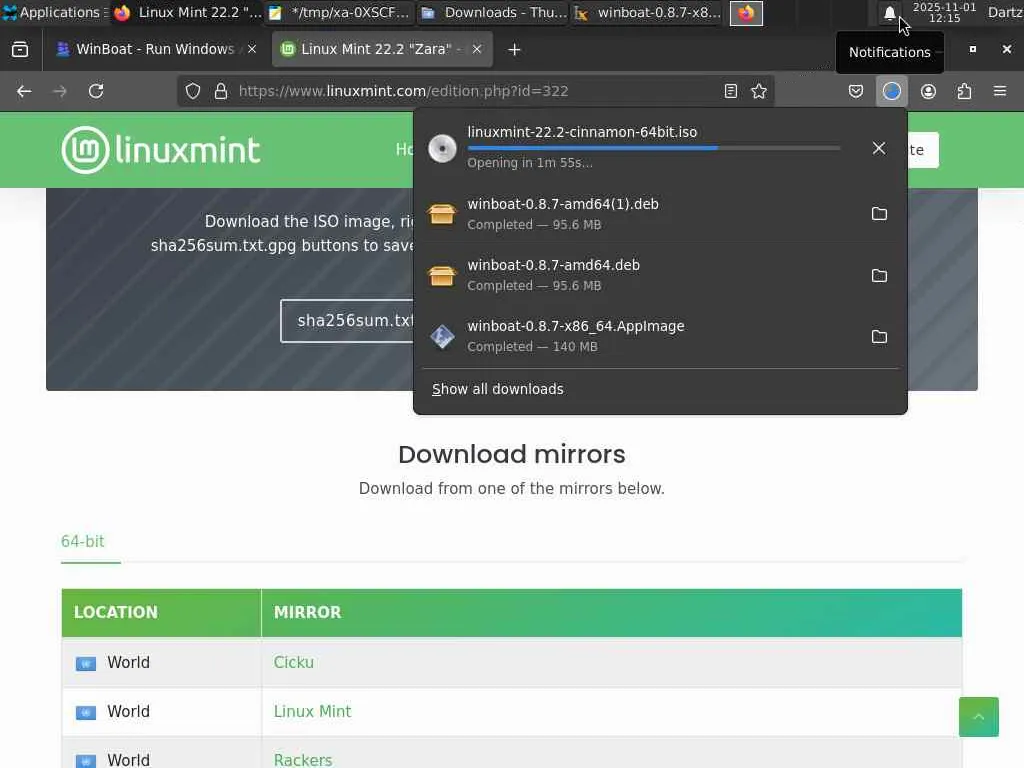Click the ISO download progress bar
This screenshot has width=1024, height=768.
pyautogui.click(x=654, y=148)
